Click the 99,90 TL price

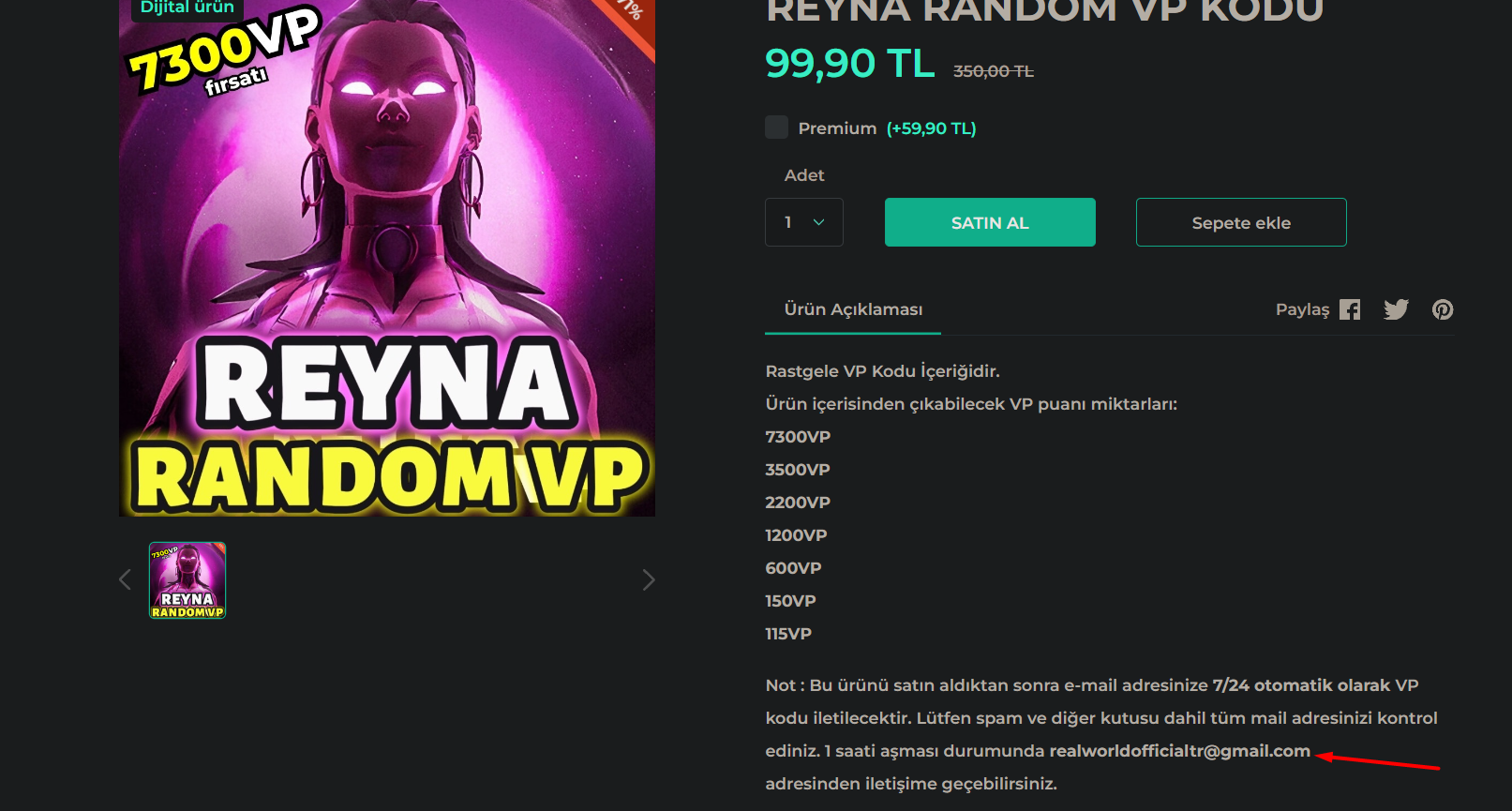click(x=850, y=64)
